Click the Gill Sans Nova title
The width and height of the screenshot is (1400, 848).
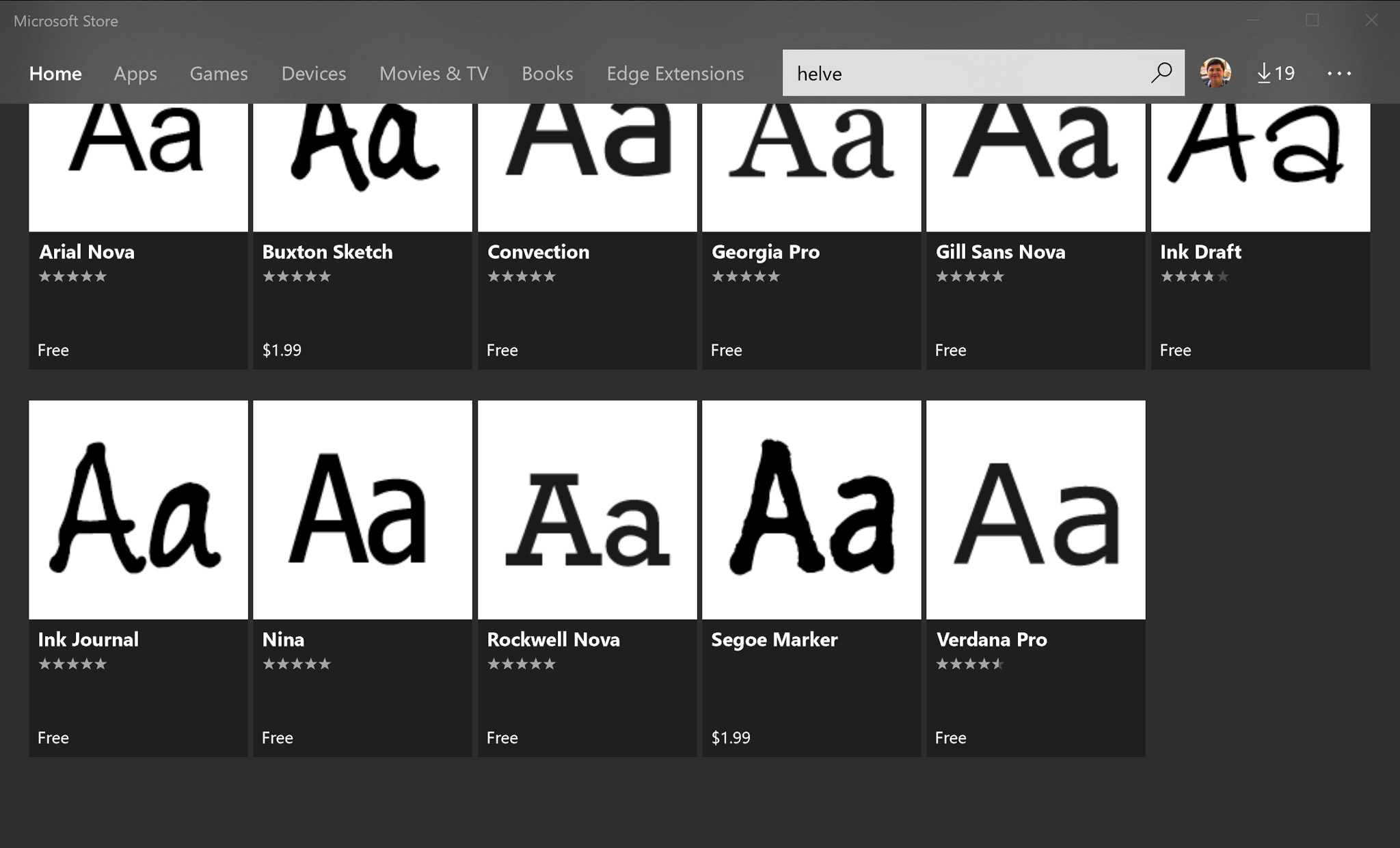(x=1000, y=252)
